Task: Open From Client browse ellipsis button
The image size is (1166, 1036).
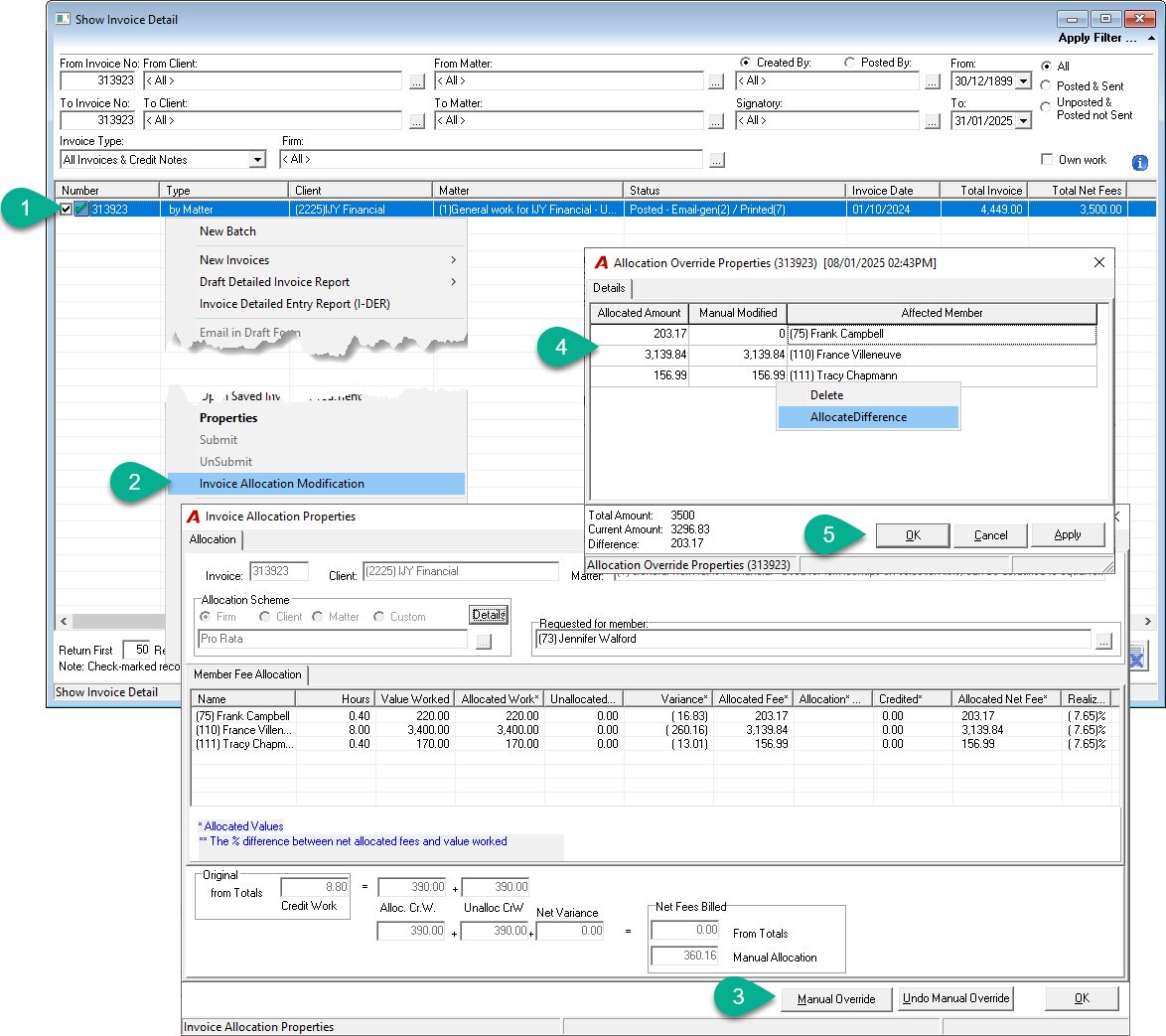Action: pos(417,81)
